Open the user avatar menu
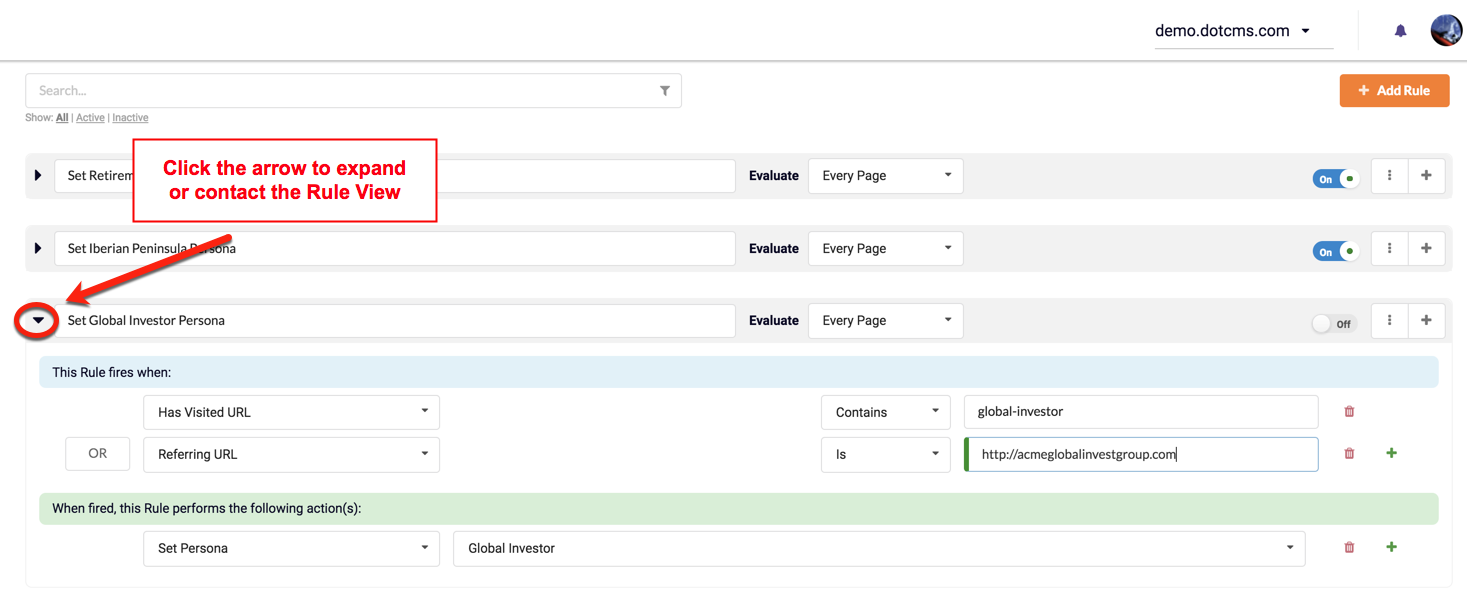Viewport: 1467px width, 609px height. 1446,31
